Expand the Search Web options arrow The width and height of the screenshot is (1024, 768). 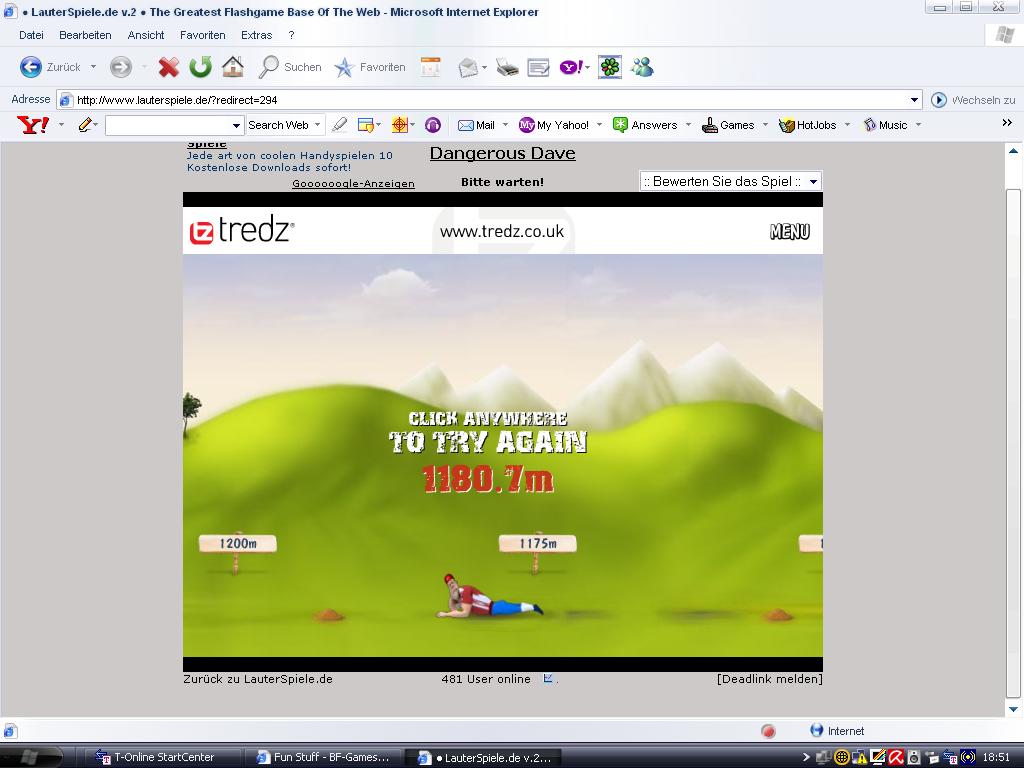pos(317,125)
